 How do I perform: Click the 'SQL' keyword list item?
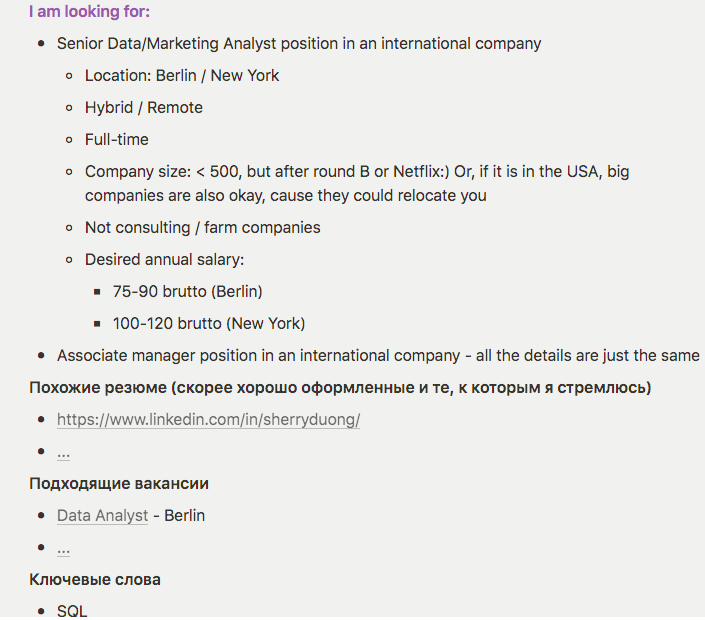[x=72, y=611]
